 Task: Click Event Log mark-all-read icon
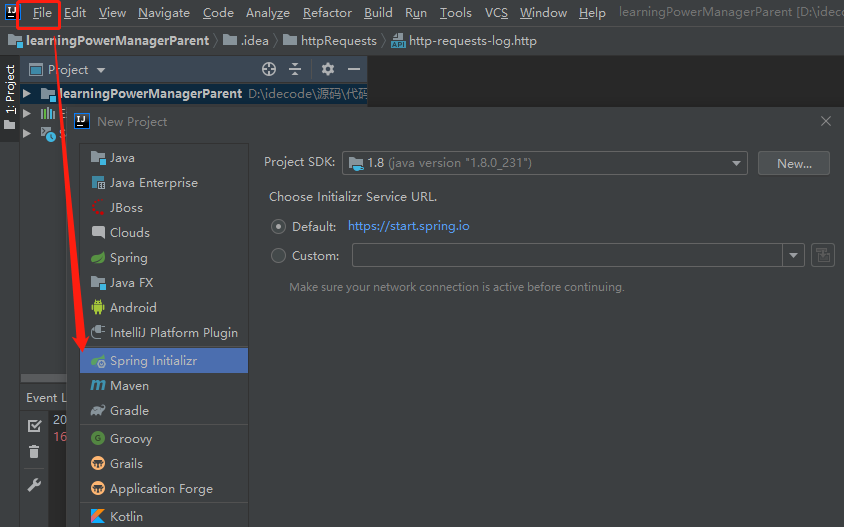tap(34, 426)
